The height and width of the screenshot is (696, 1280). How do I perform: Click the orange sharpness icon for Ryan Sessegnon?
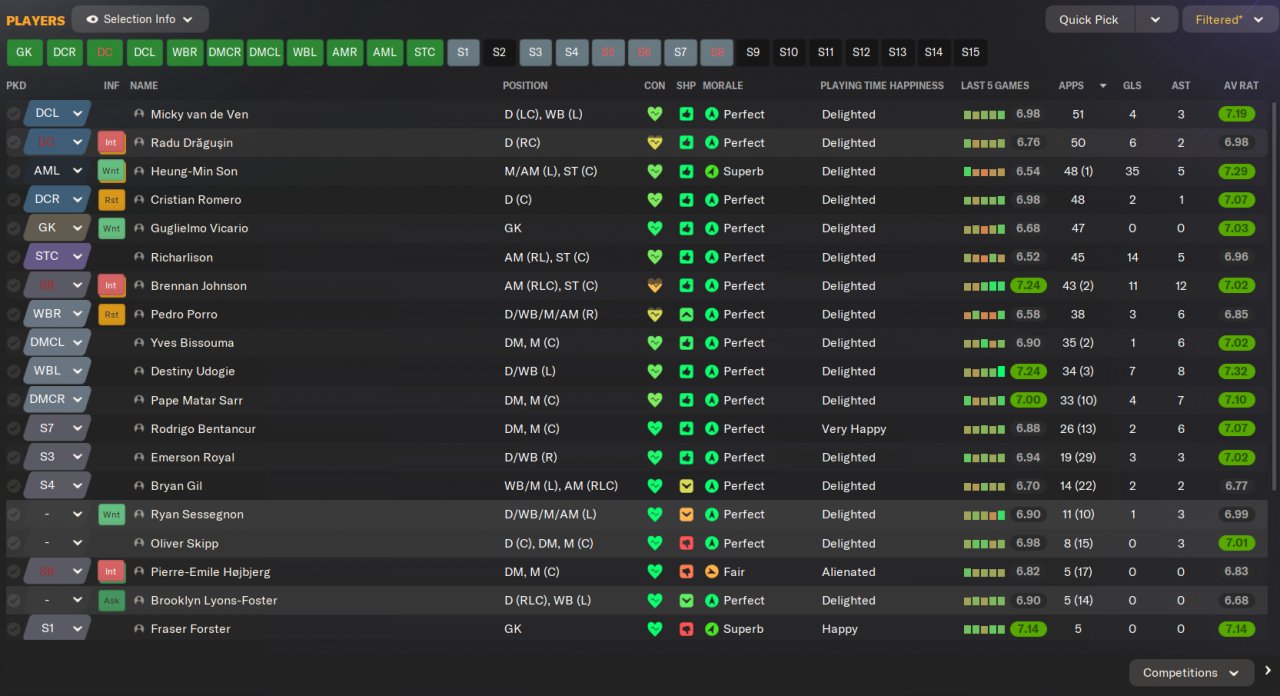[x=686, y=514]
